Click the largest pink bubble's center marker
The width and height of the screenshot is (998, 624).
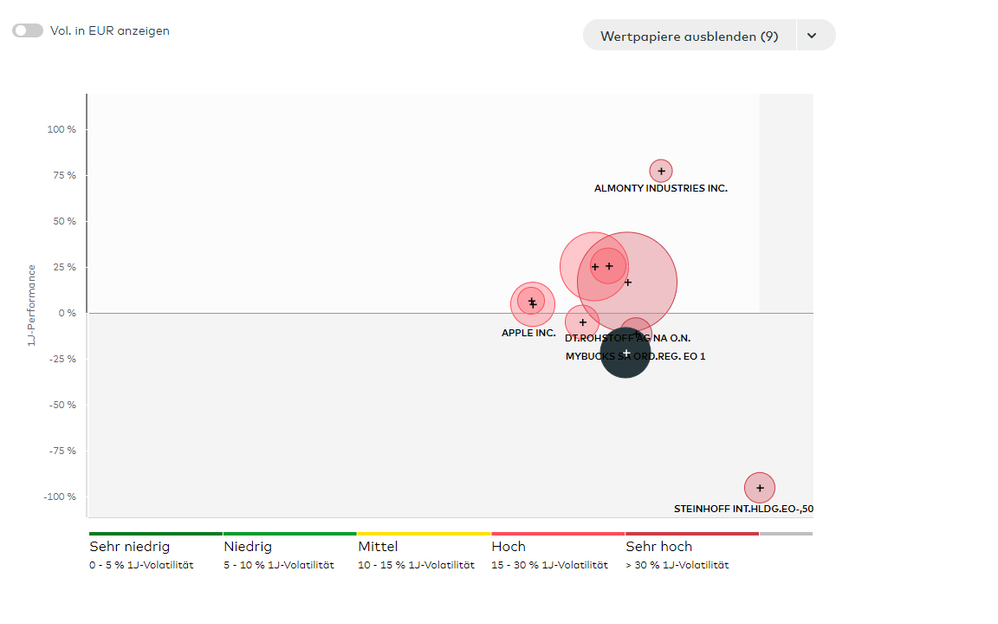tap(628, 282)
